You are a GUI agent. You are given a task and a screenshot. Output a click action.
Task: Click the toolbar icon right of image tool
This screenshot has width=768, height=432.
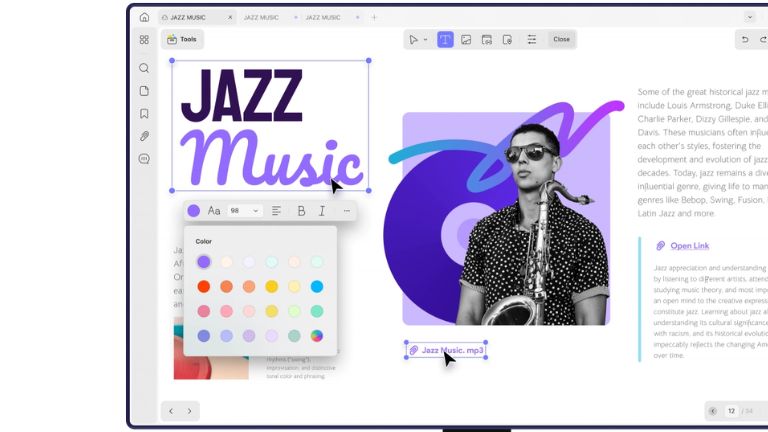pyautogui.click(x=486, y=39)
